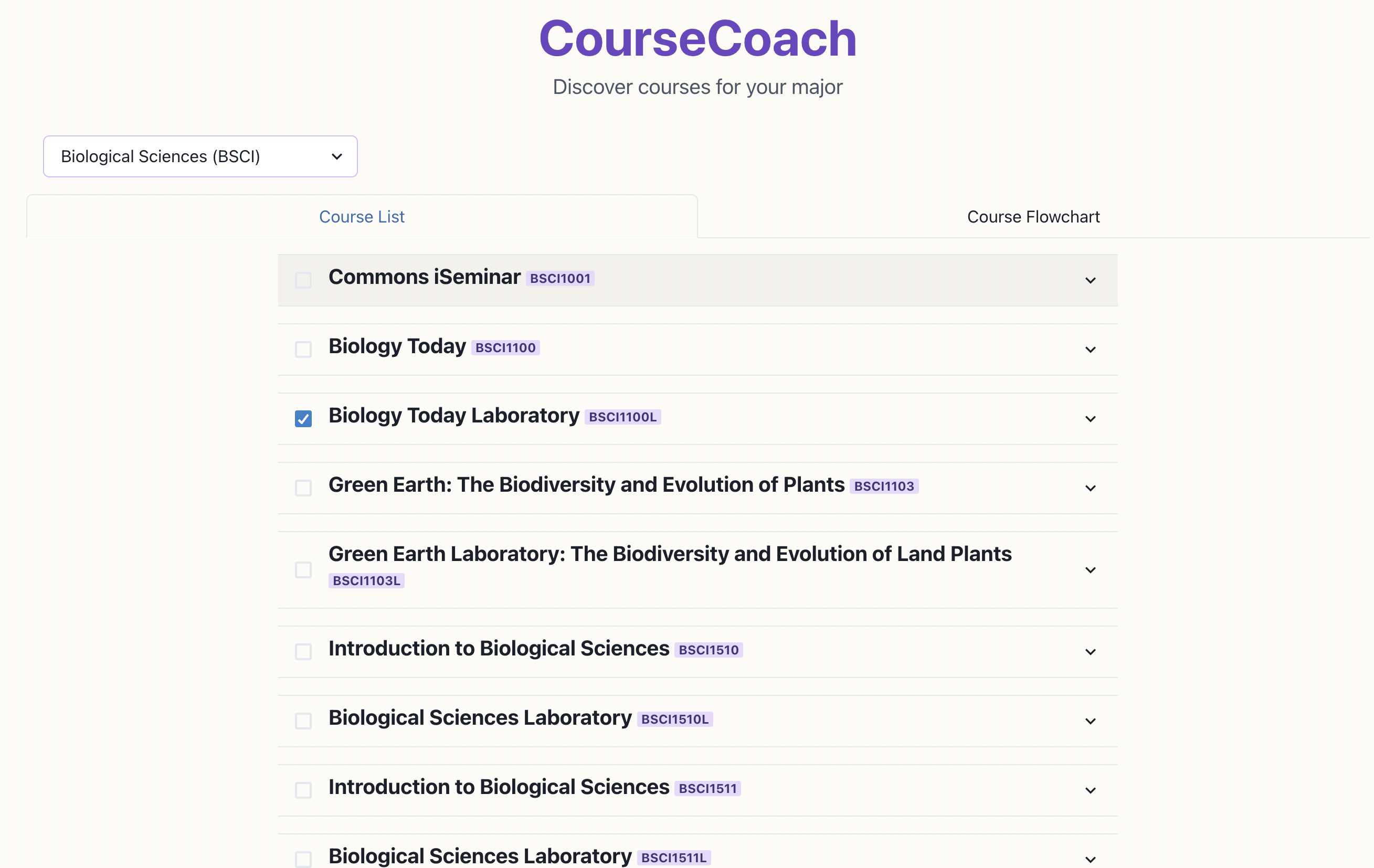Check the Commons iSeminar checkbox
This screenshot has width=1374, height=868.
click(303, 280)
